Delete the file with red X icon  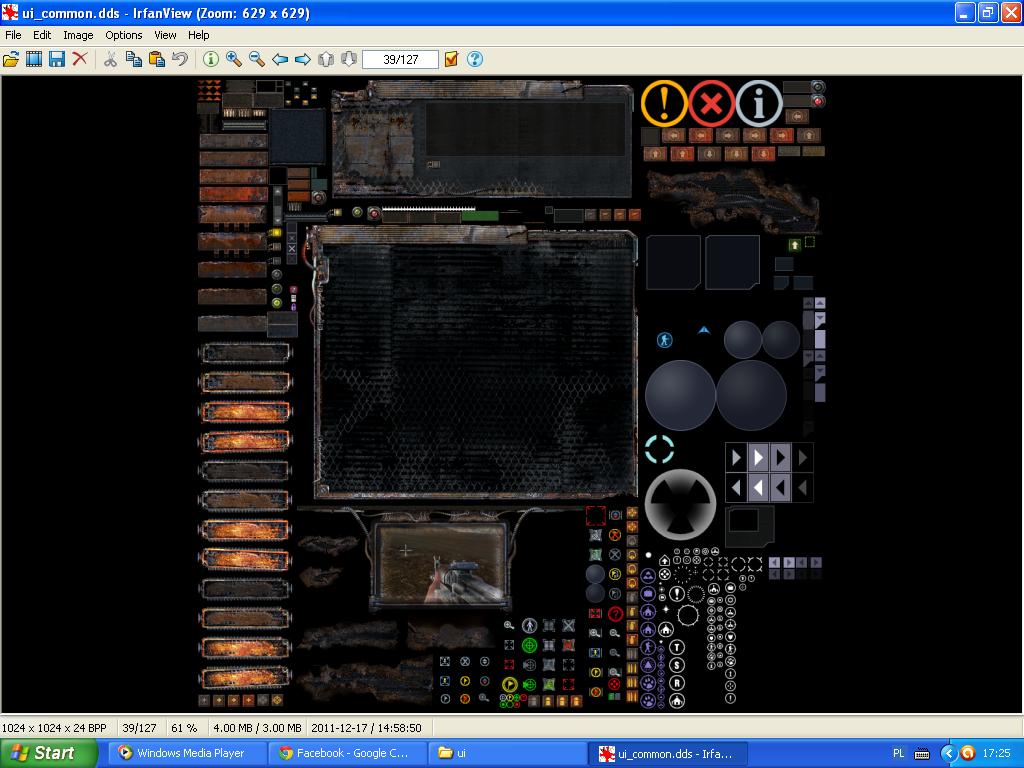coord(80,59)
